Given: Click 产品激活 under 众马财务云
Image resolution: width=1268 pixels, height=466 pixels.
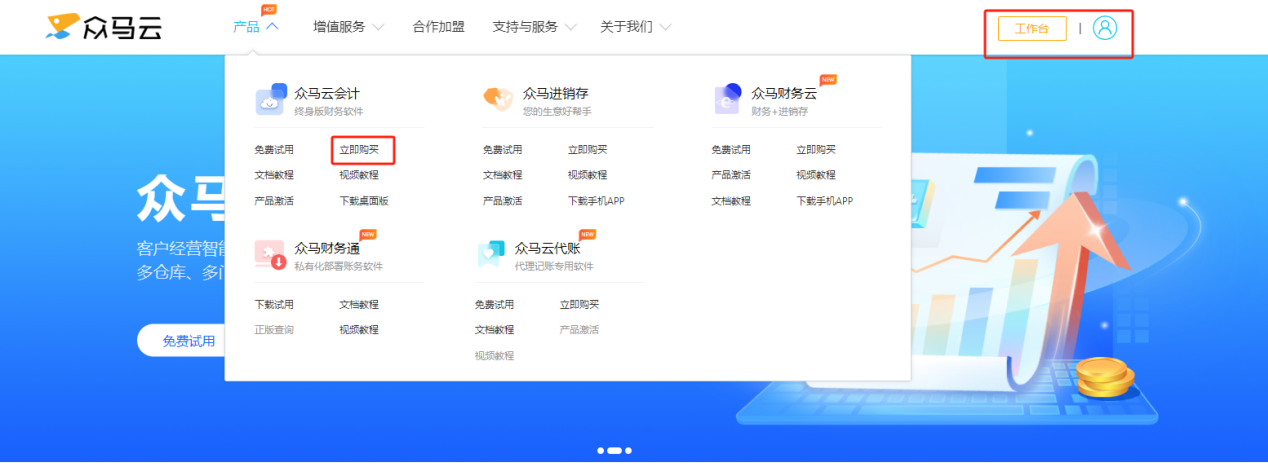Looking at the screenshot, I should tap(731, 175).
